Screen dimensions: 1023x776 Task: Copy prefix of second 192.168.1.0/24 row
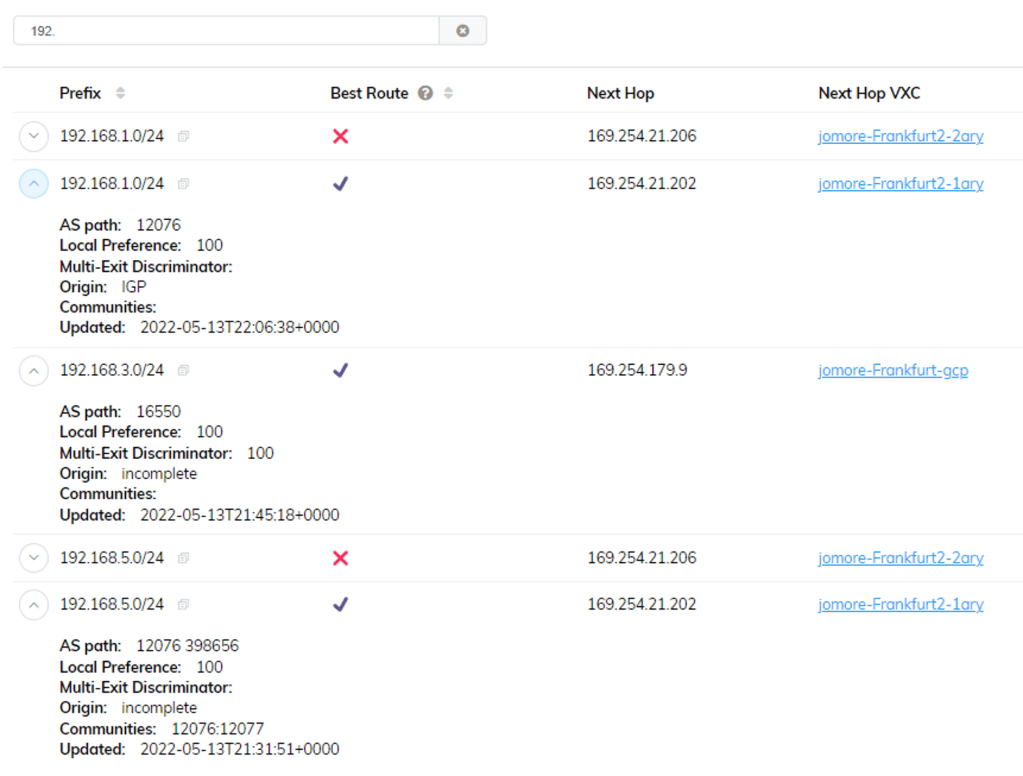coord(183,184)
